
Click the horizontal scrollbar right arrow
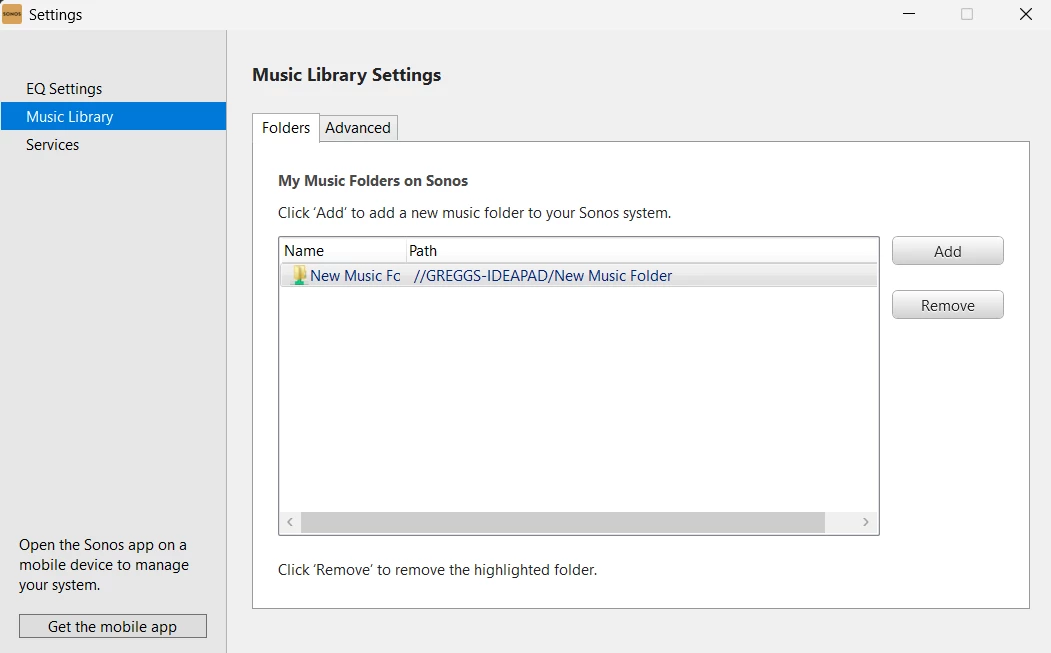coord(866,522)
